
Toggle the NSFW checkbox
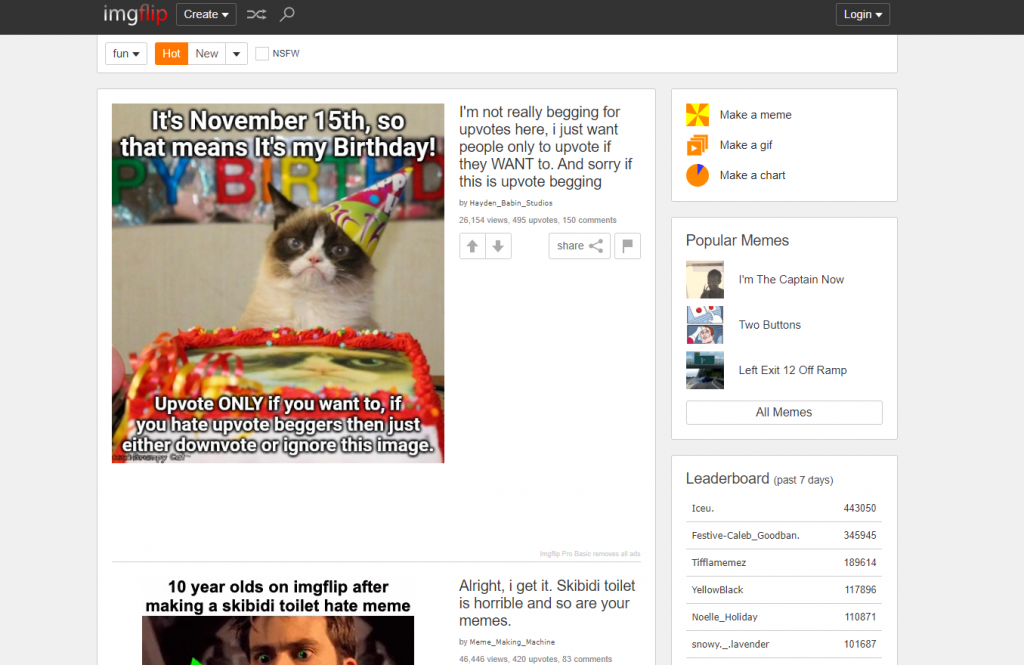click(x=262, y=54)
